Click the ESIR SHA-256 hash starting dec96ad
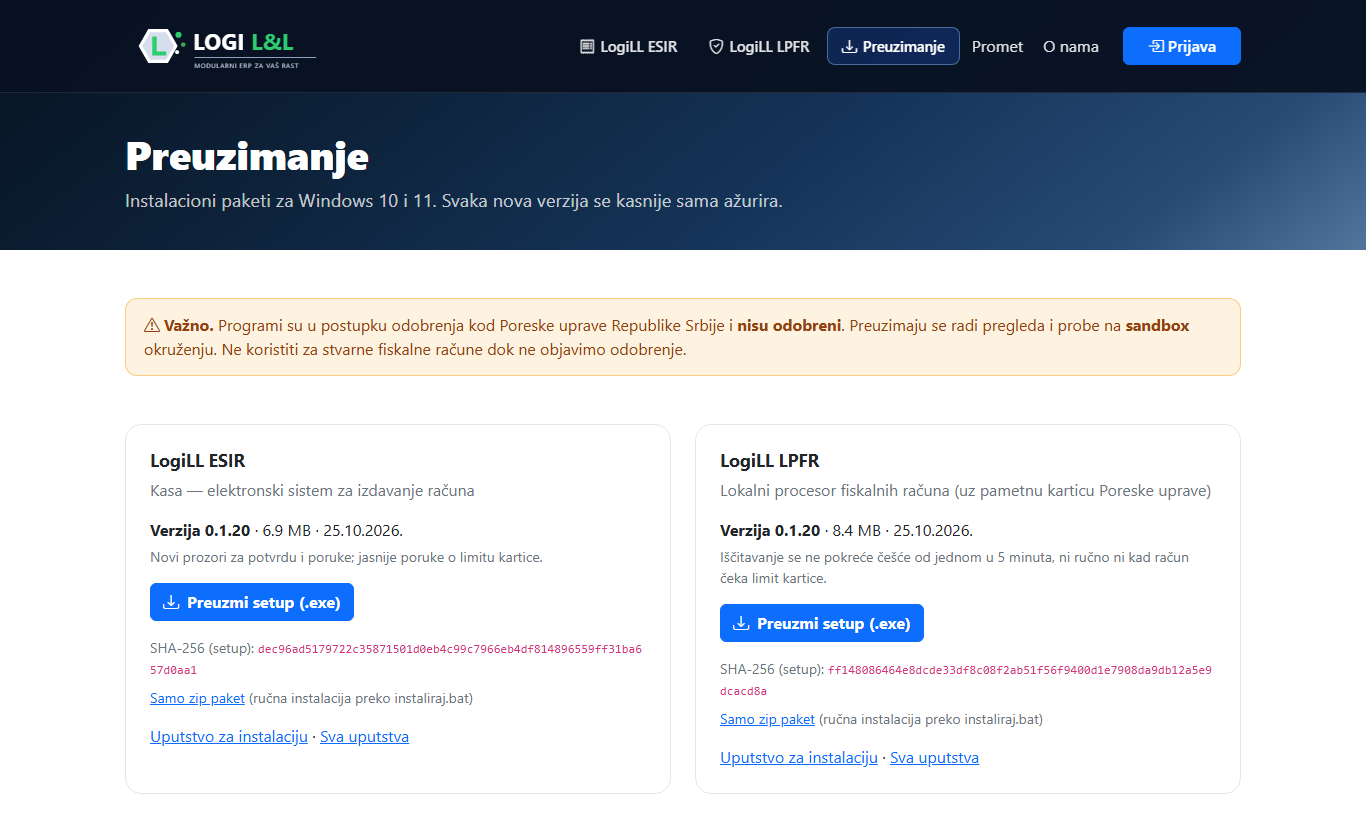 396,659
